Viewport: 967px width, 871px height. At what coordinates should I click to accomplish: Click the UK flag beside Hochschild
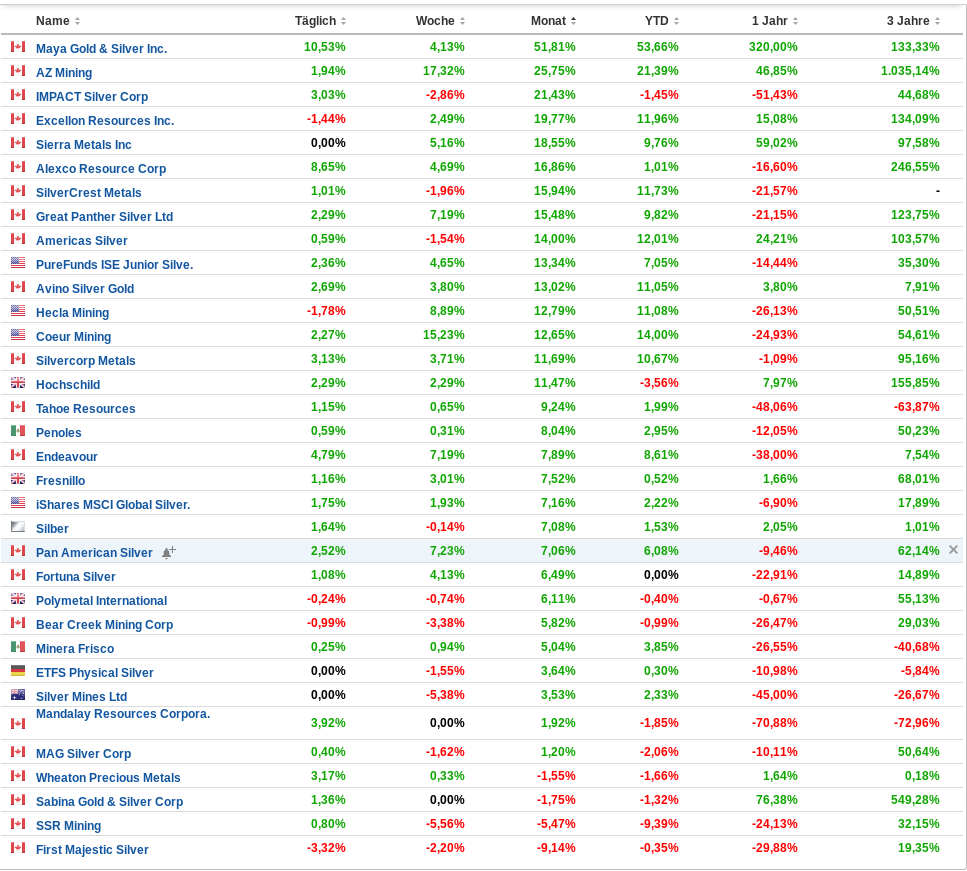[18, 382]
